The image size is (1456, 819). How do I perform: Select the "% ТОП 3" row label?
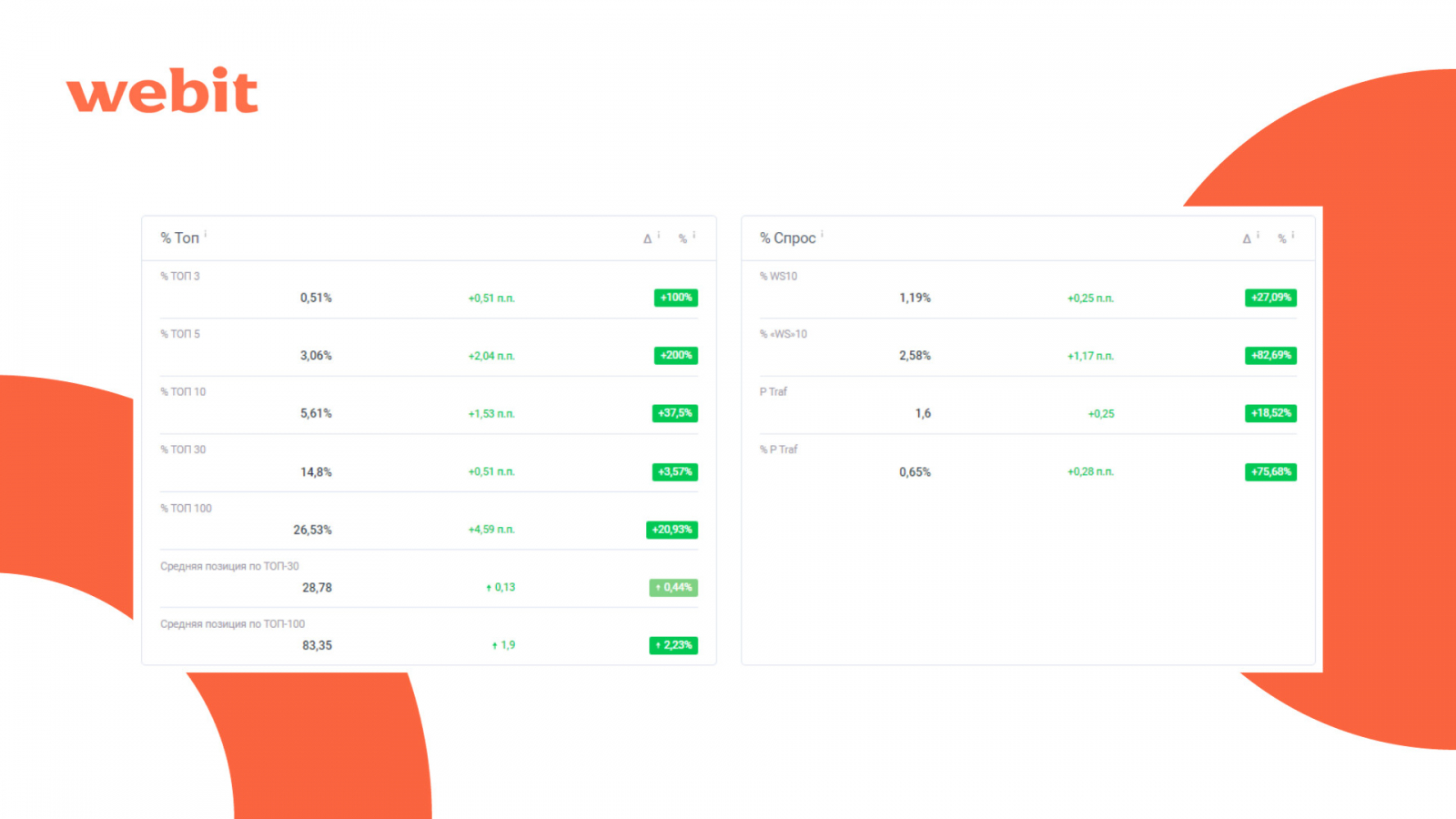(180, 276)
